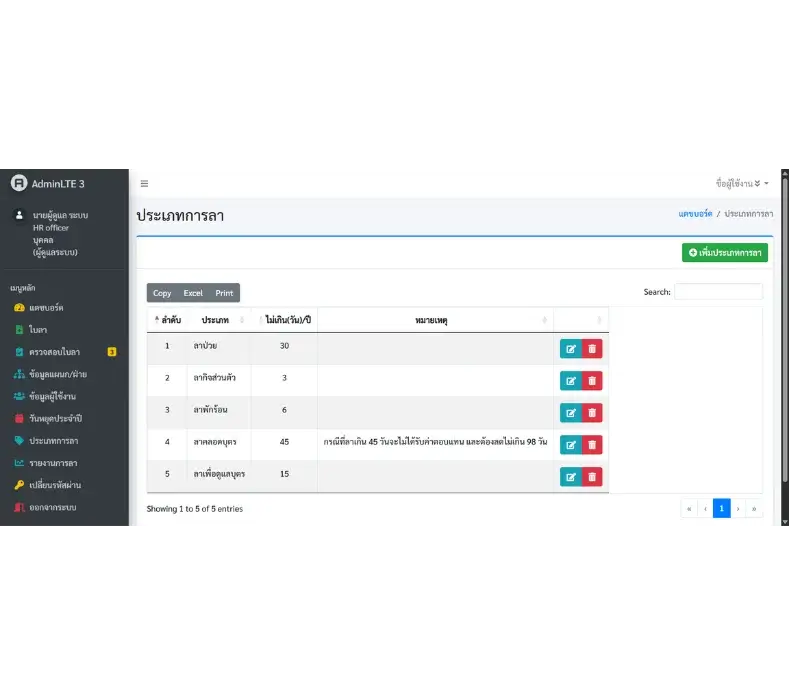Click the delete trash icon for ลาป่วย
The width and height of the screenshot is (789, 695).
[592, 348]
